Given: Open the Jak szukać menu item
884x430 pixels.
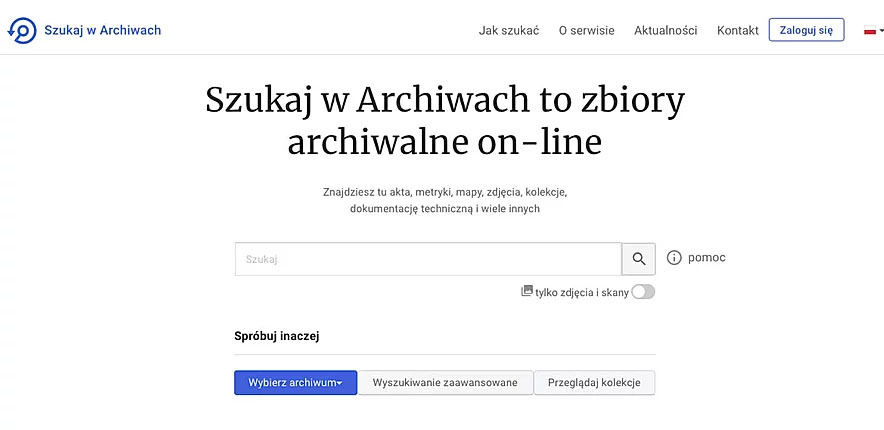Looking at the screenshot, I should 509,30.
